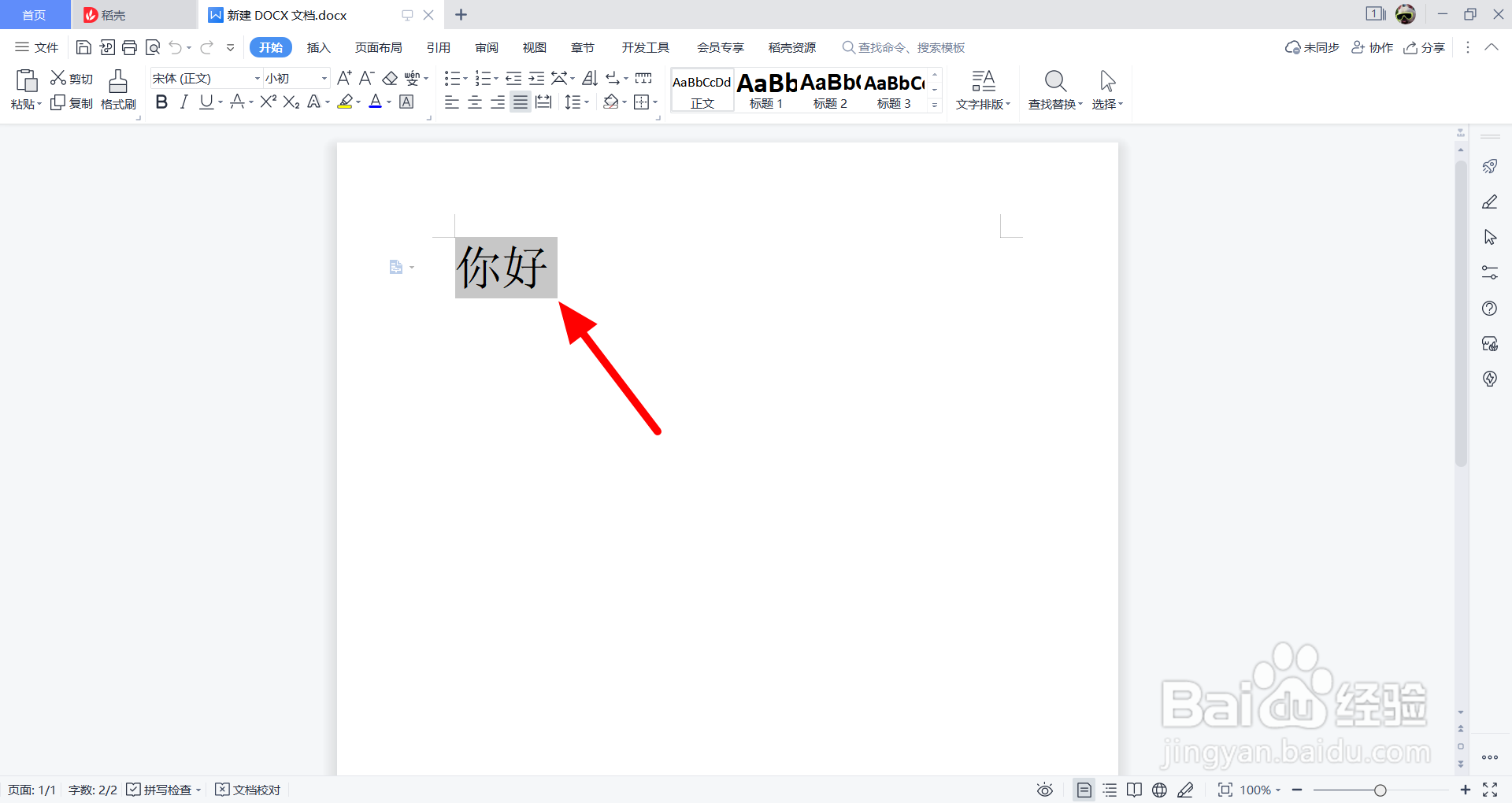Click the eye protection mode icon
The height and width of the screenshot is (803, 1512).
click(x=1045, y=790)
